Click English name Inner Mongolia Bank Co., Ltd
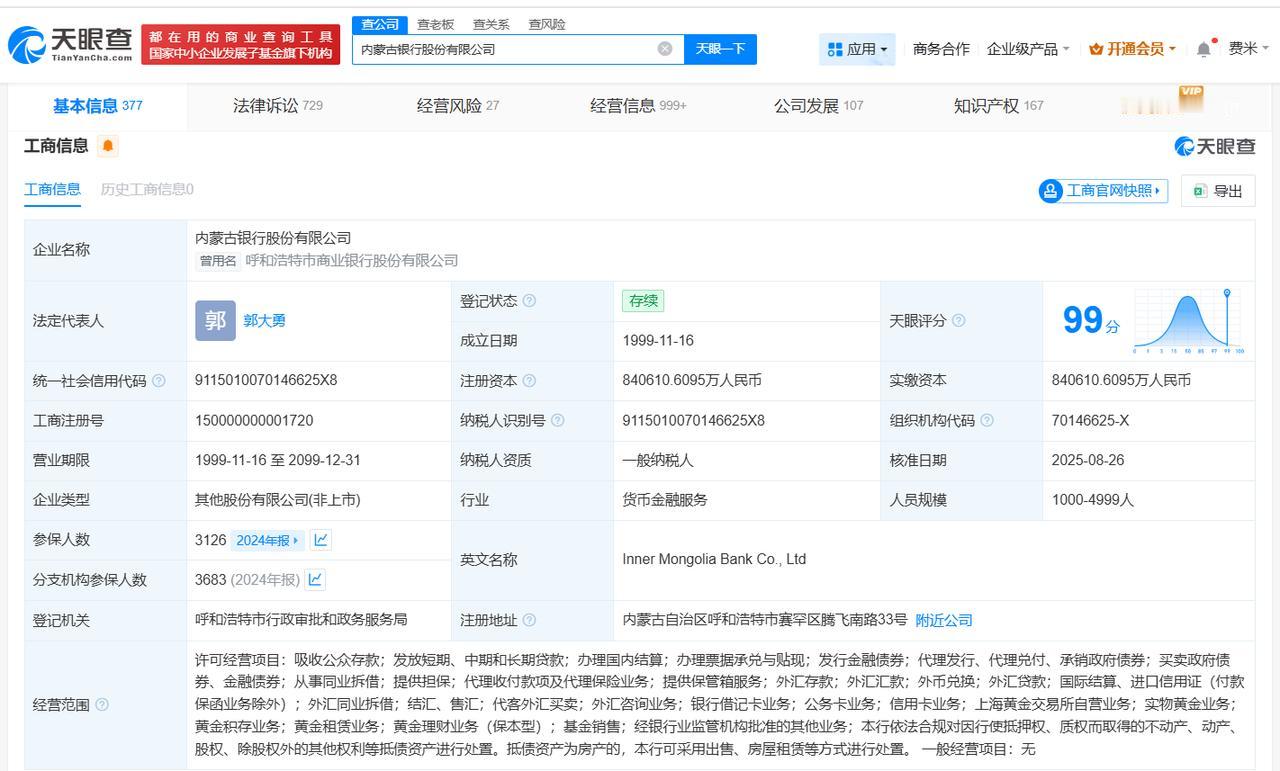Screen dimensions: 1280x771 [x=714, y=559]
